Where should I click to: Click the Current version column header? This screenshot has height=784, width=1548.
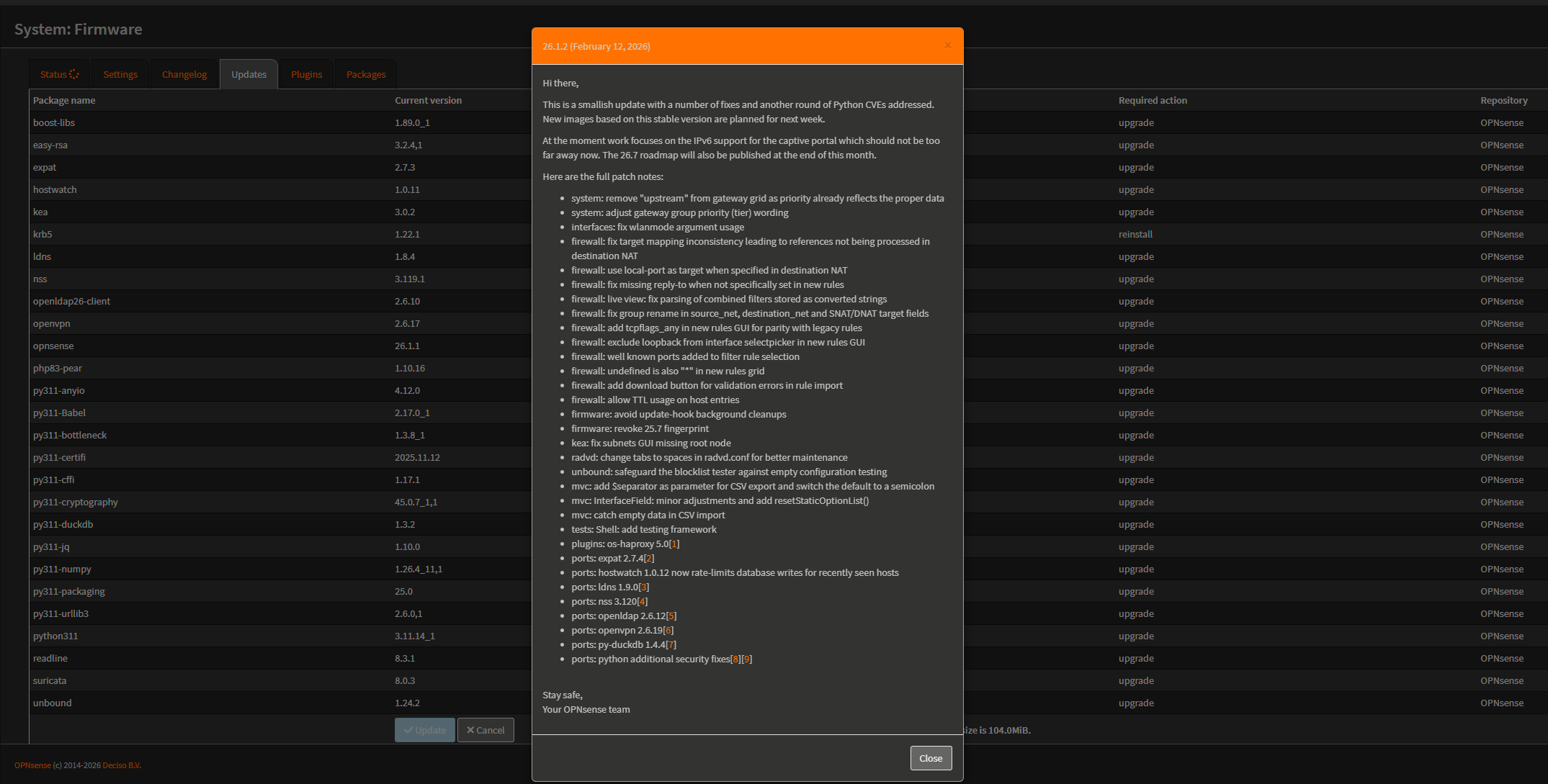[428, 100]
